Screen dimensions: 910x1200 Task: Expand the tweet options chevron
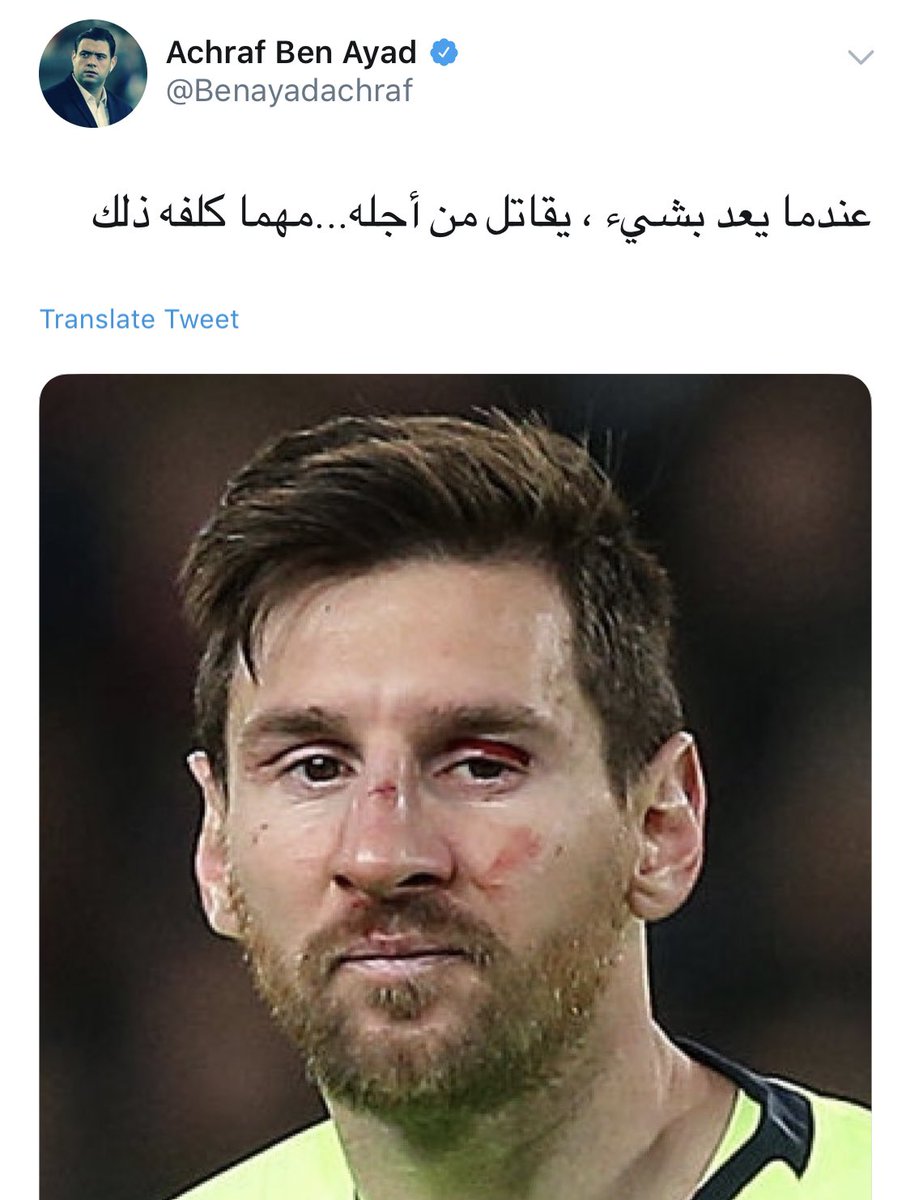pyautogui.click(x=860, y=57)
